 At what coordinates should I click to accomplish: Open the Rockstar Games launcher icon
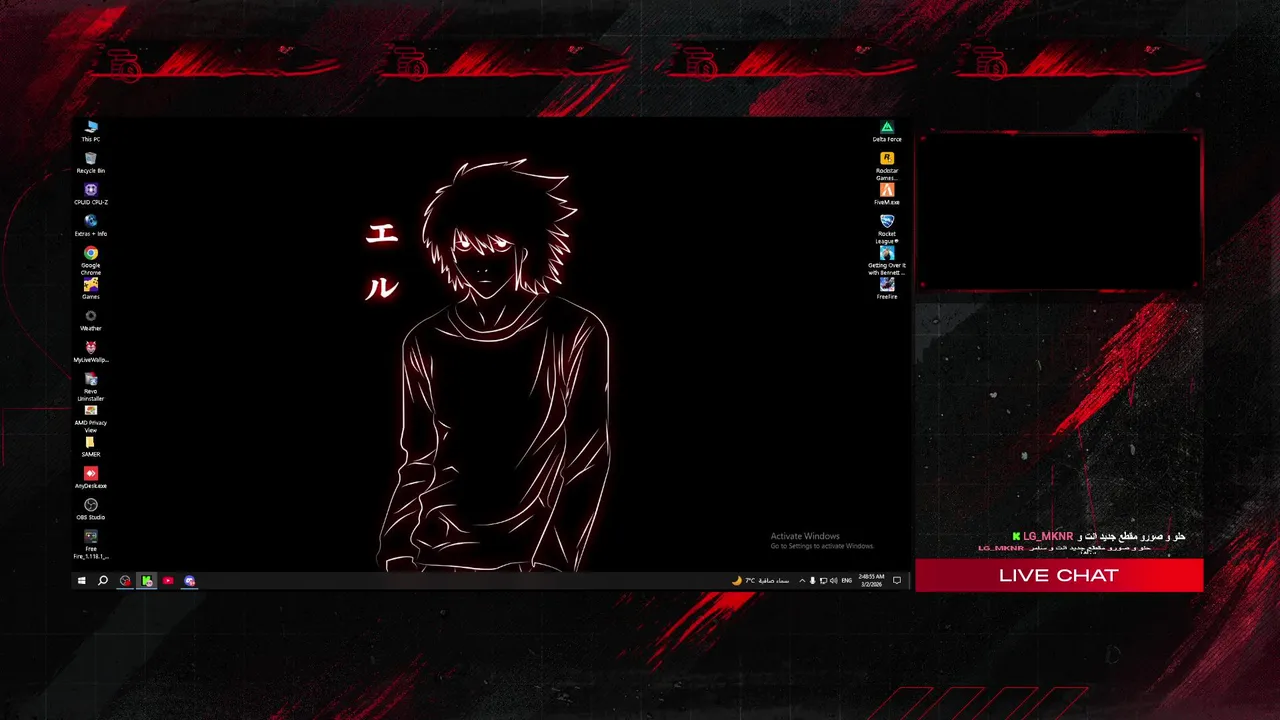887,166
